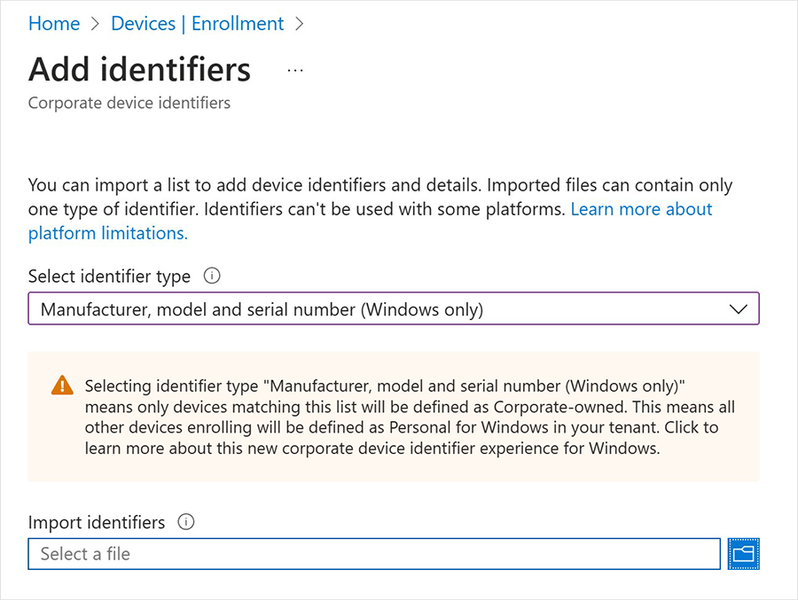Go to the Home breadcrumb
The image size is (798, 600).
pos(54,24)
